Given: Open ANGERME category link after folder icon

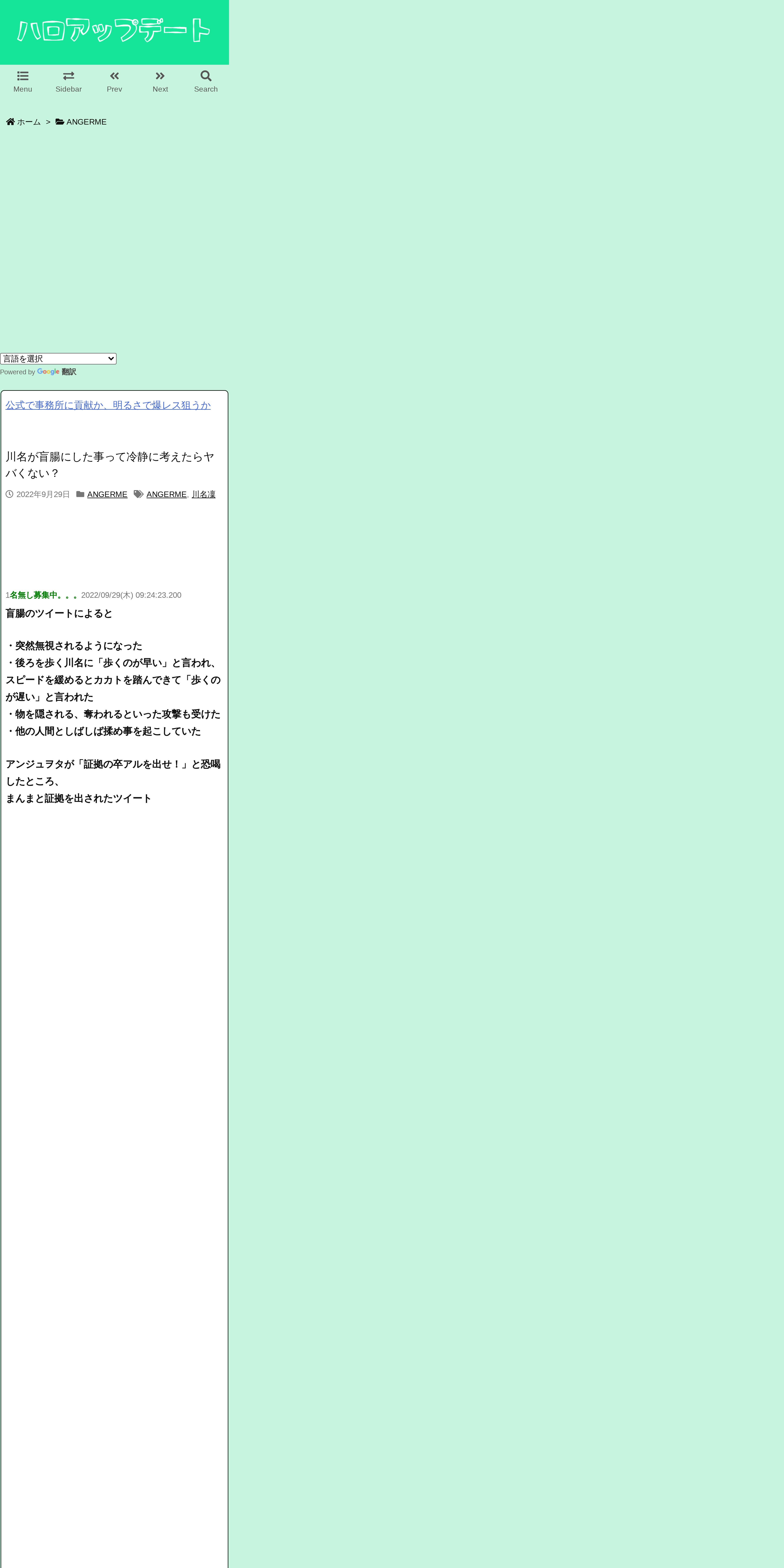Looking at the screenshot, I should [x=107, y=494].
